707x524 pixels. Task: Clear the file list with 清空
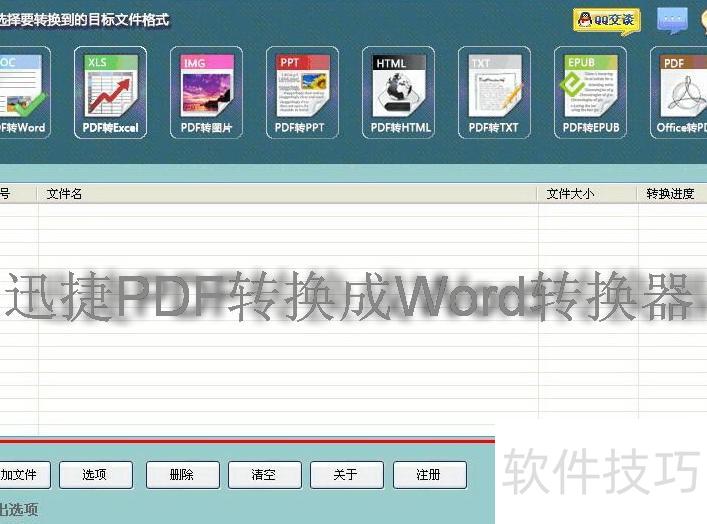click(x=264, y=475)
